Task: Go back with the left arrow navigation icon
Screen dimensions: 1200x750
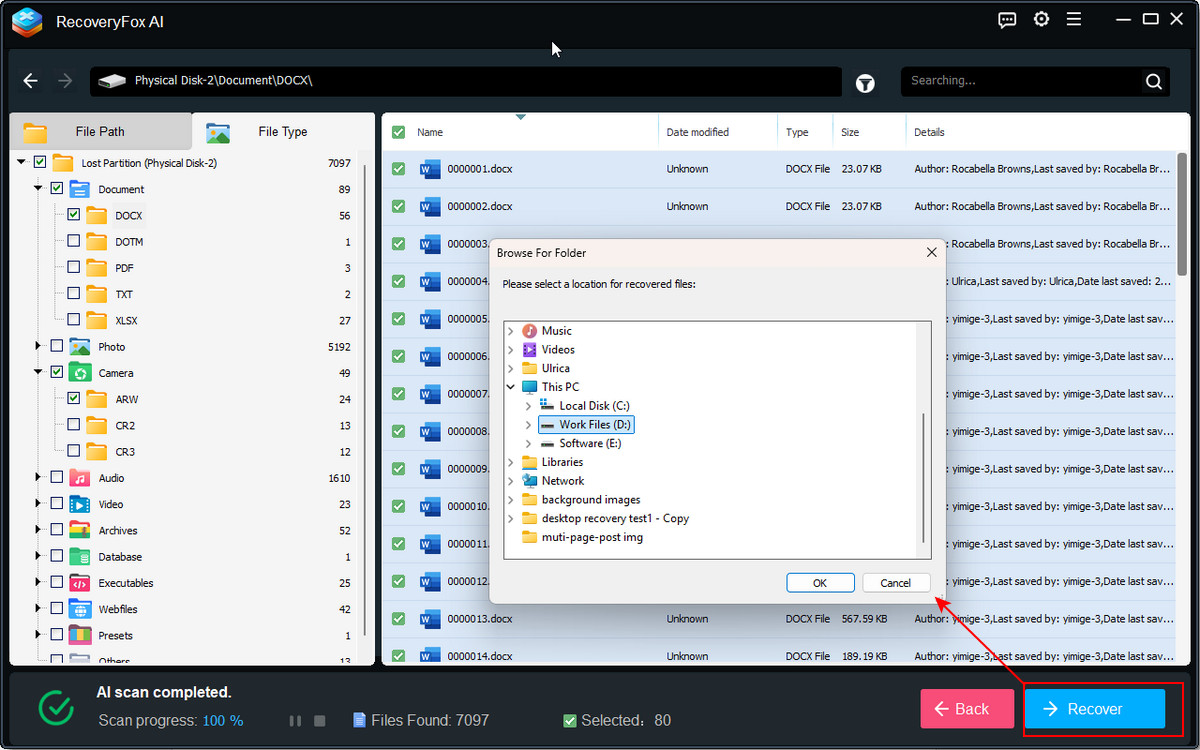Action: [31, 81]
